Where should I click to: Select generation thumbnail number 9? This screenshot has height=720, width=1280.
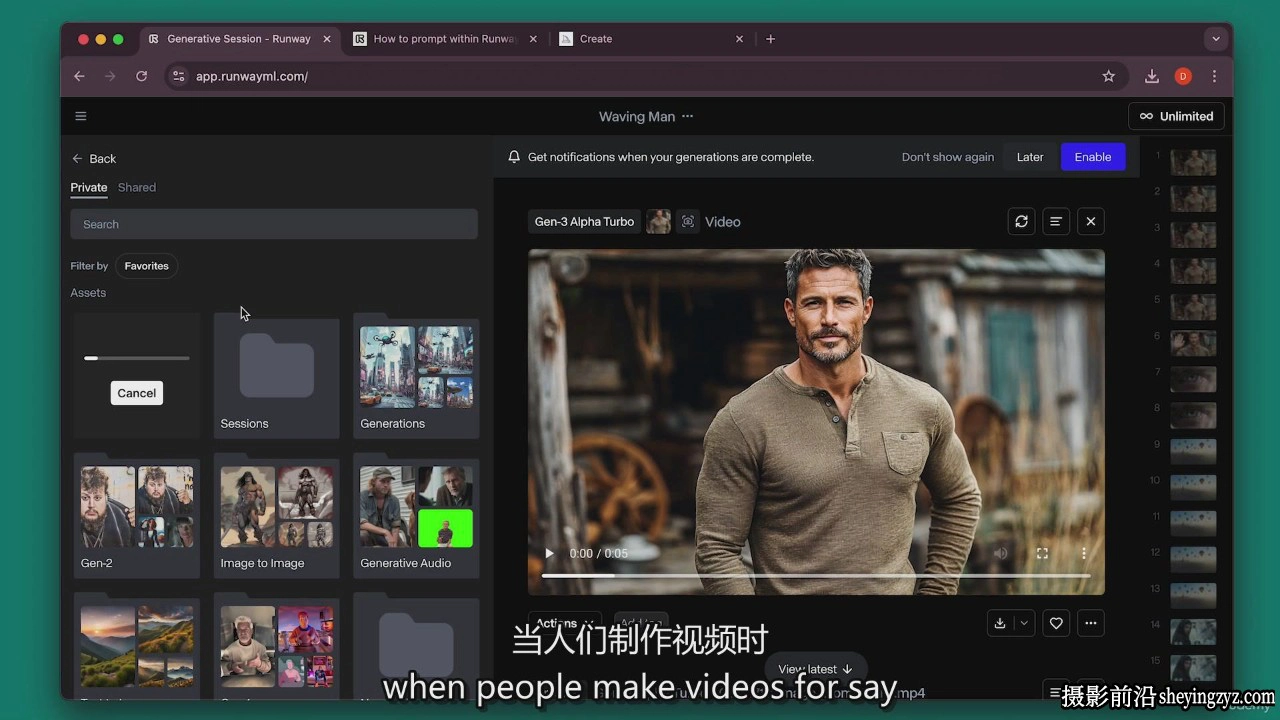point(1193,451)
